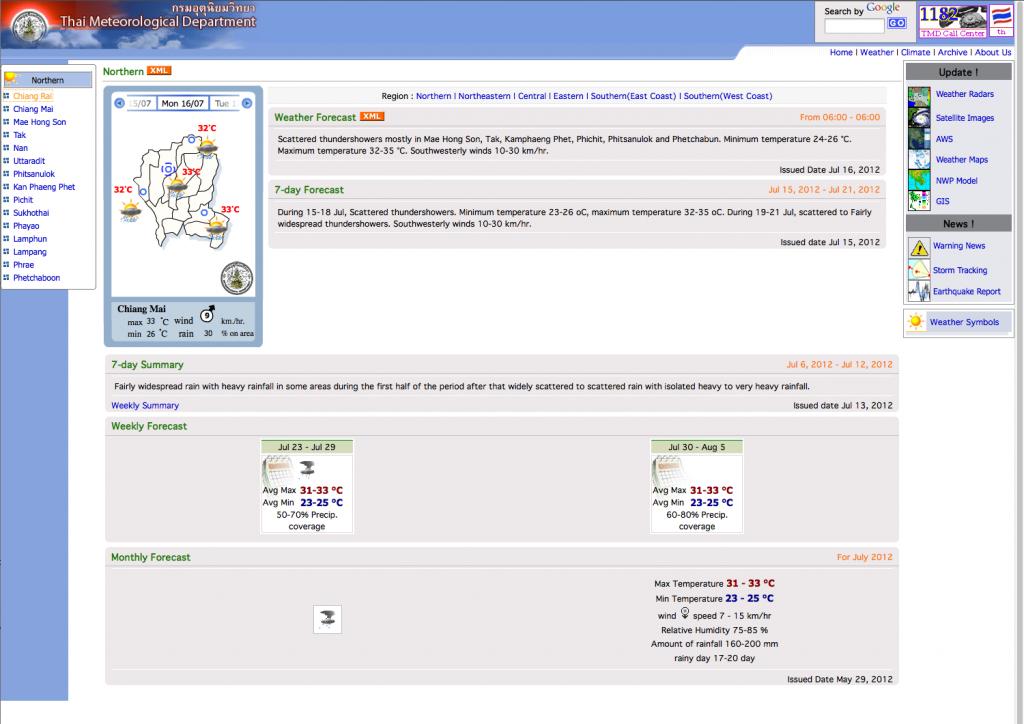Screen dimensions: 1024x724
Task: Open the Weather Radars icon
Action: point(919,96)
